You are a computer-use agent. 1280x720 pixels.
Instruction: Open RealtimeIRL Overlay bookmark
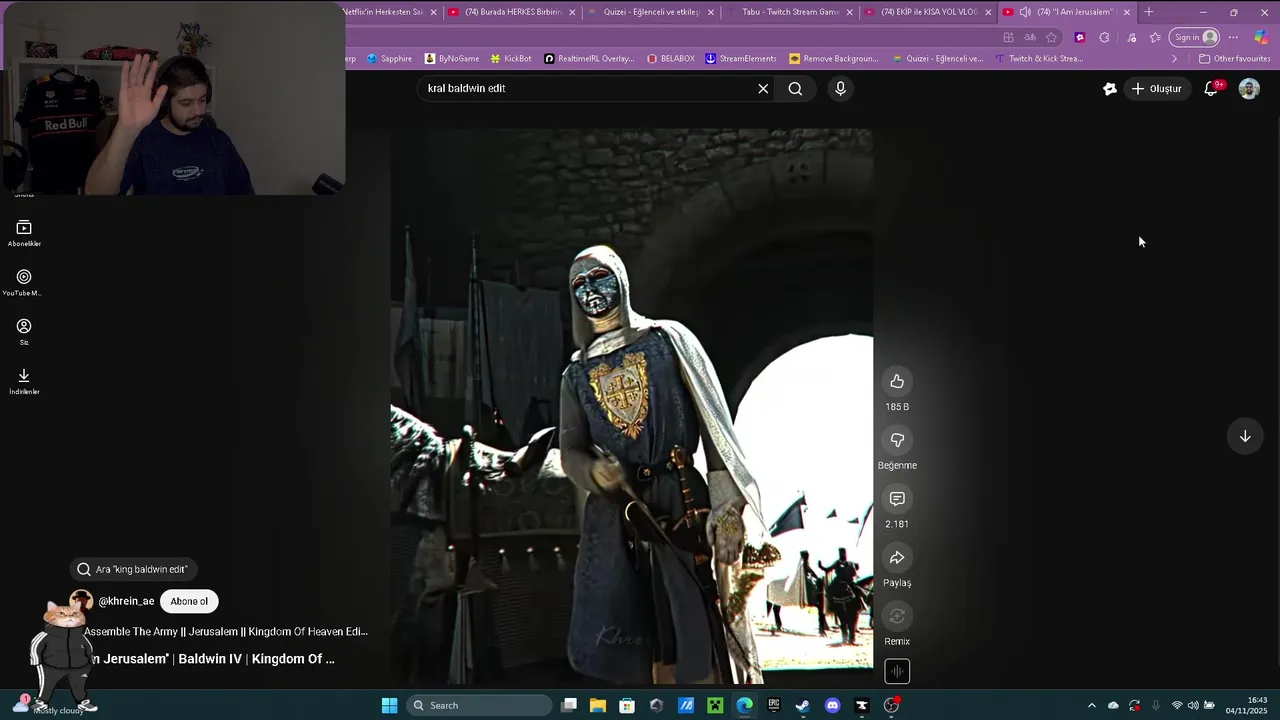[x=590, y=58]
